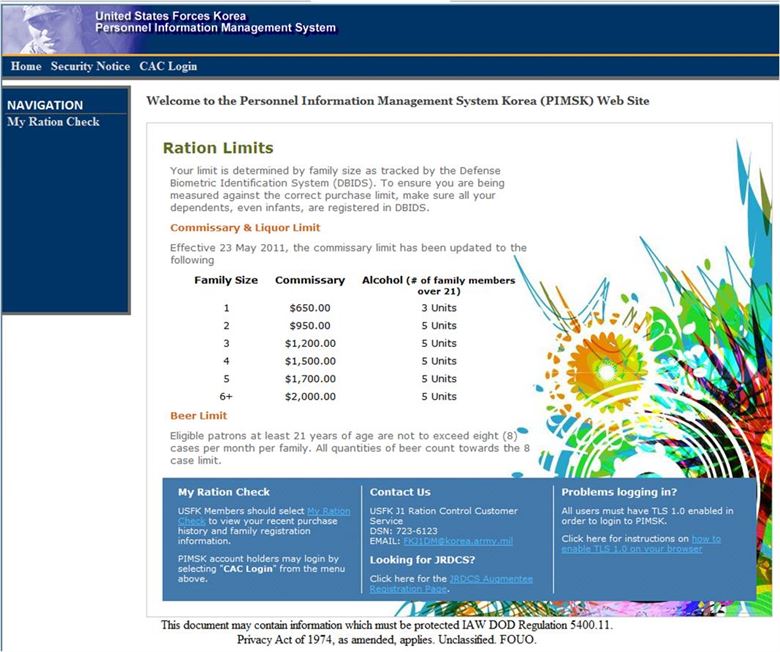The width and height of the screenshot is (780, 652).
Task: Click the Ration Limits heading
Action: tap(218, 148)
